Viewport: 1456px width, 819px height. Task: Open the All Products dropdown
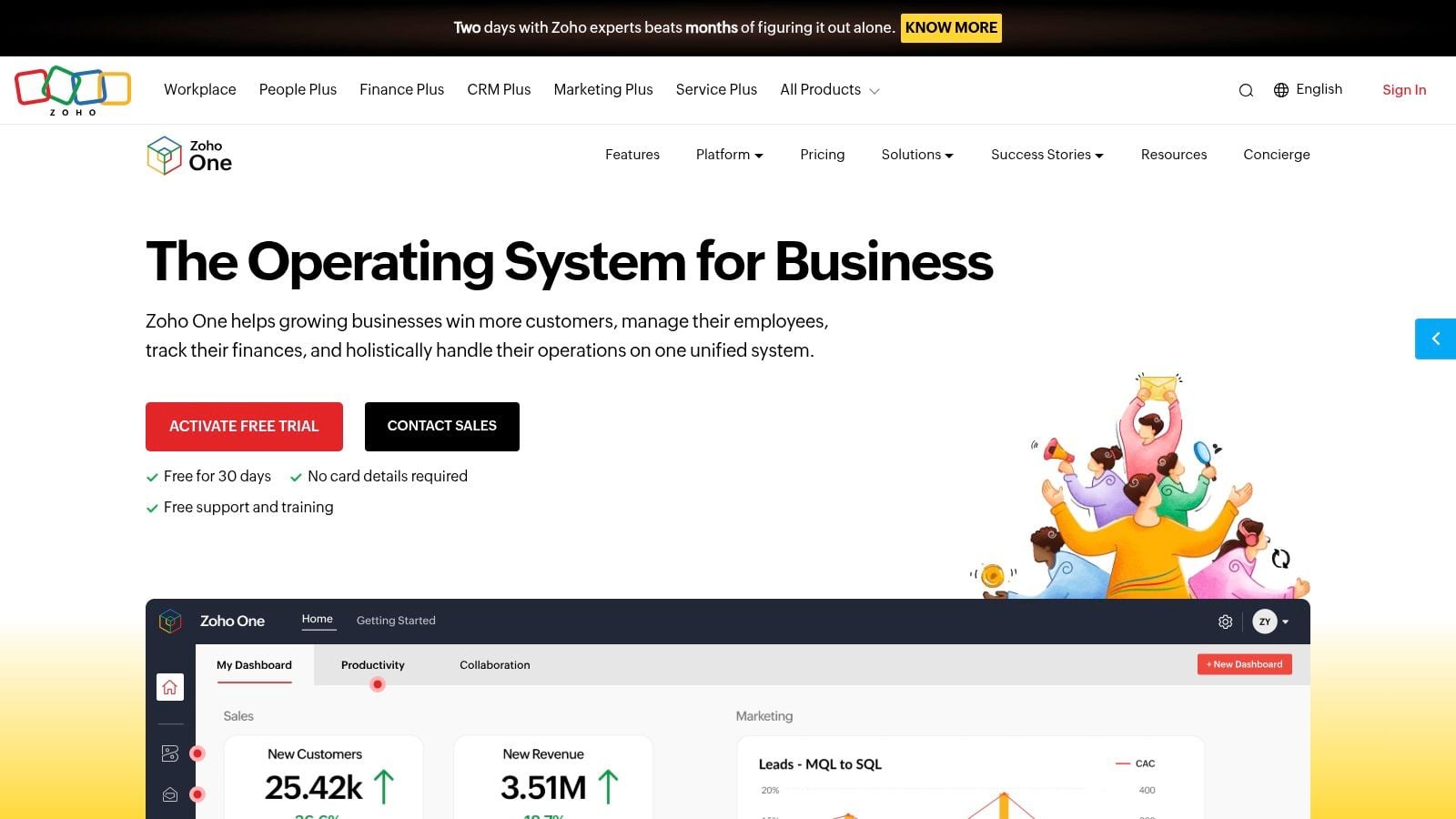pos(829,89)
